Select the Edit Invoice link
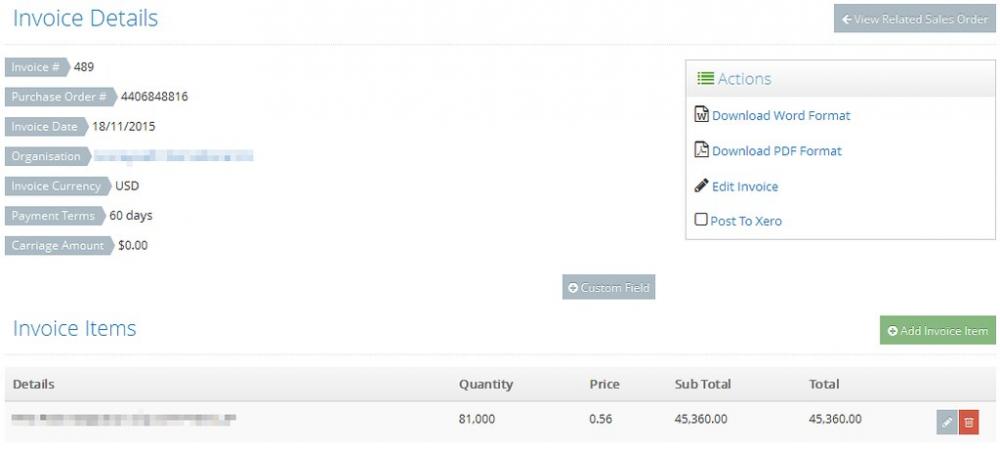 (744, 187)
